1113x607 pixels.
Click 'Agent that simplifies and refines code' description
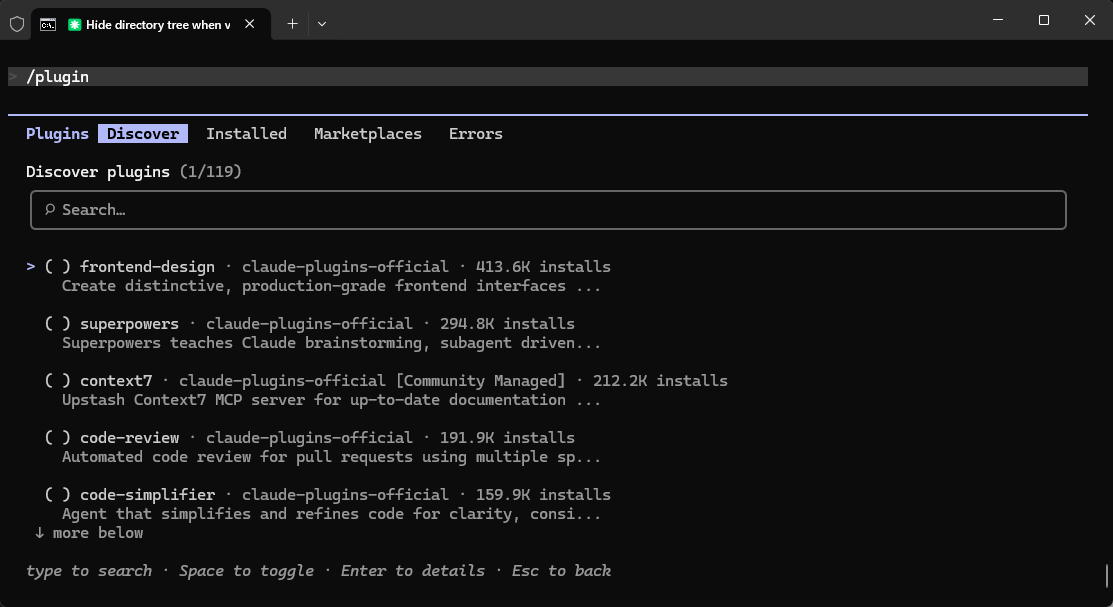pyautogui.click(x=331, y=514)
